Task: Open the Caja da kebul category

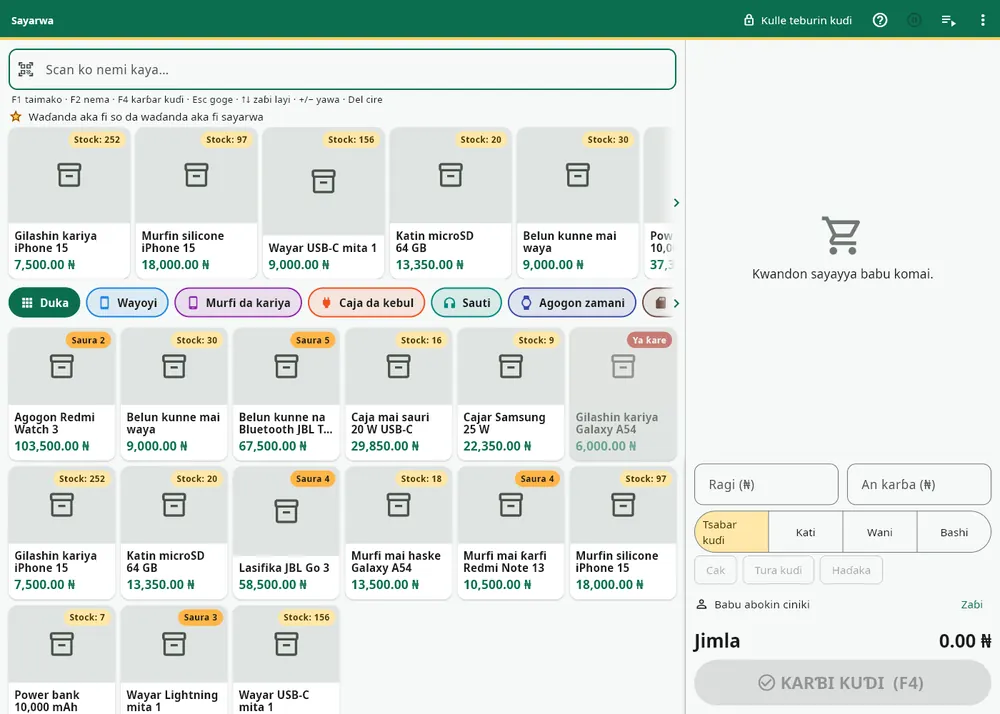Action: coord(366,303)
